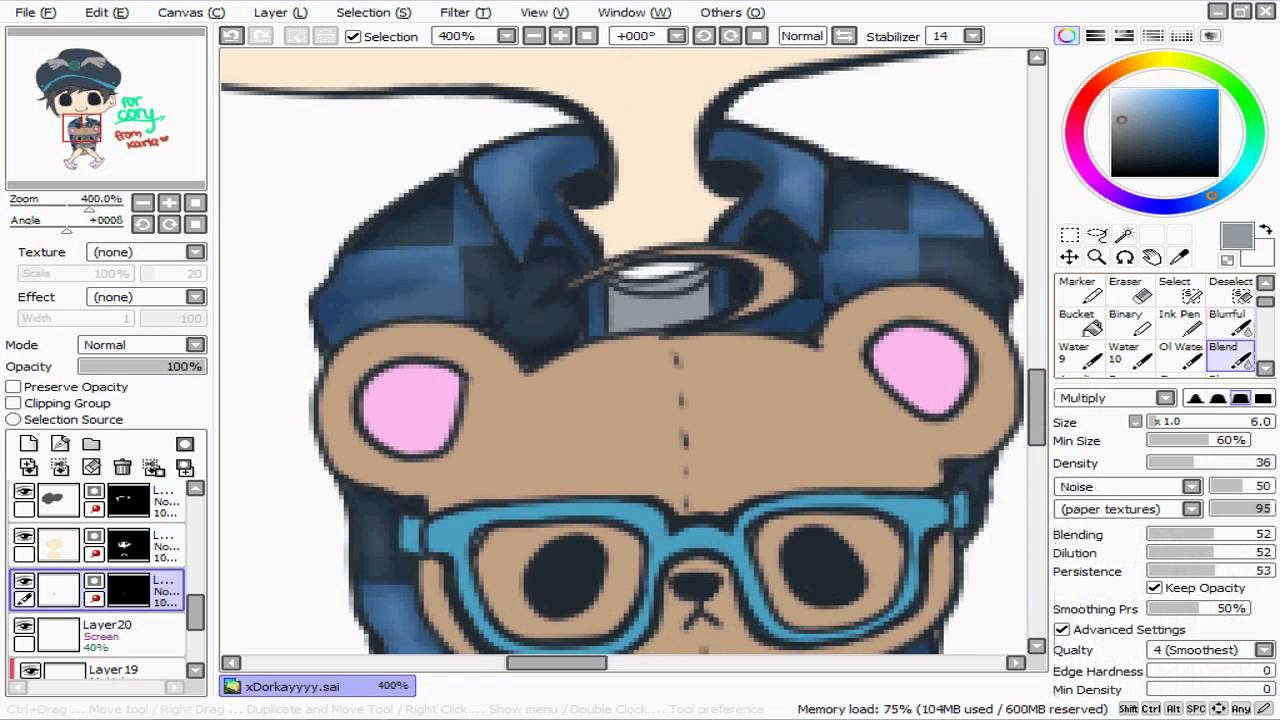
Task: Select the Hand pan tool
Action: 1152,258
